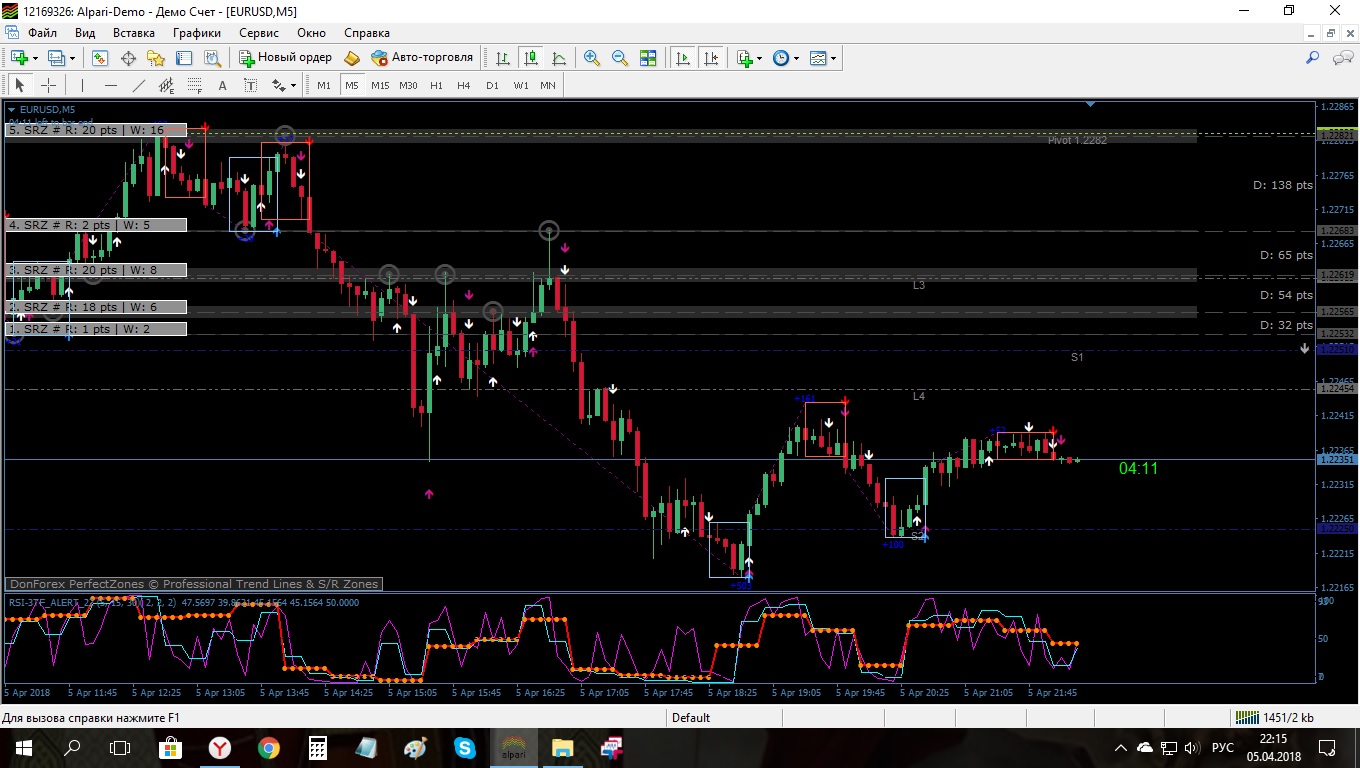1360x768 pixels.
Task: Select the text label tool
Action: [251, 85]
